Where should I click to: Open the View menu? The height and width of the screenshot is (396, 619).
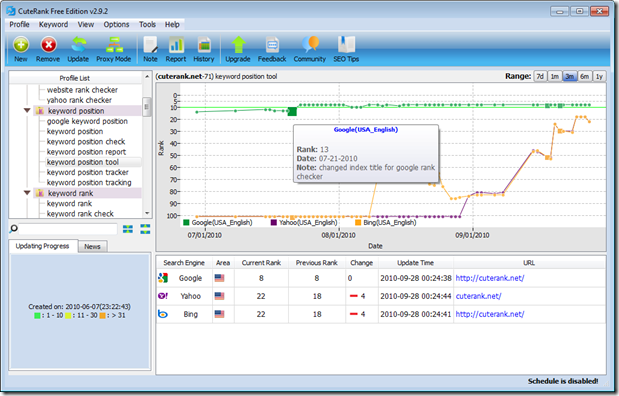pos(86,24)
